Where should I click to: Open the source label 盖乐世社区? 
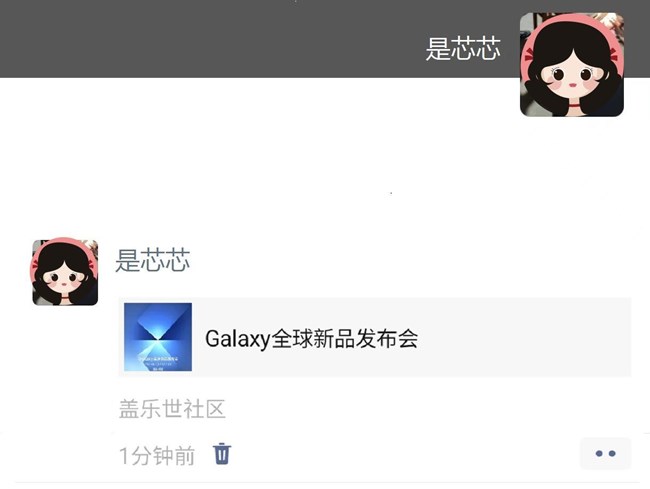(172, 409)
